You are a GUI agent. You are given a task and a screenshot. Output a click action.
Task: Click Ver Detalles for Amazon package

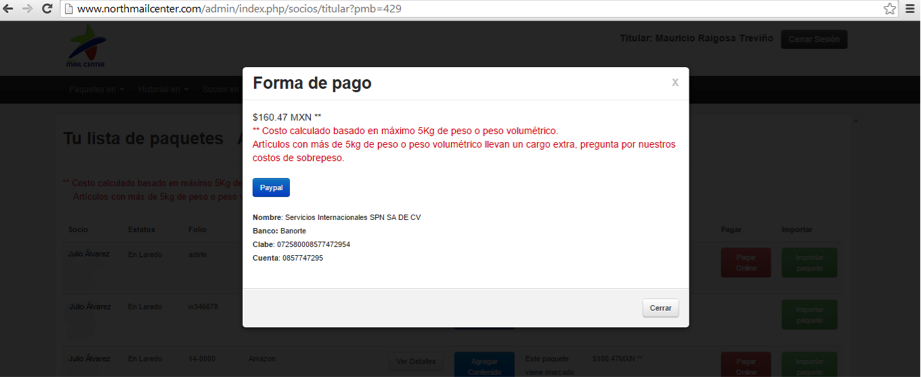[416, 362]
